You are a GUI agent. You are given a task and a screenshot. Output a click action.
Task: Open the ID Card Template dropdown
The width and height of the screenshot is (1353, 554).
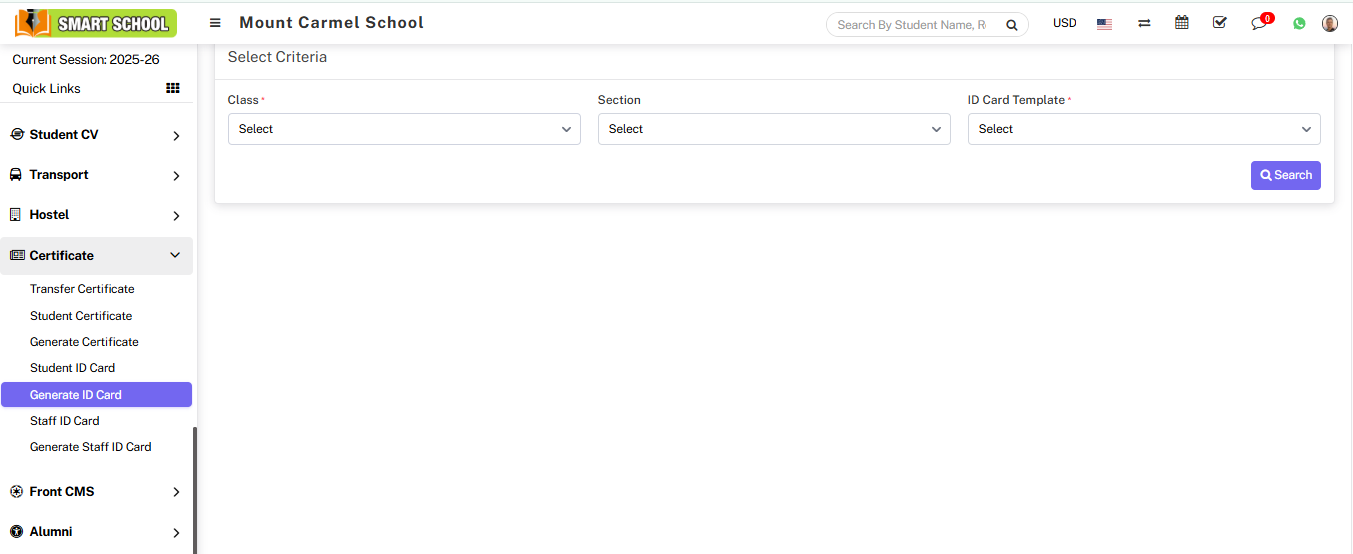click(1144, 129)
